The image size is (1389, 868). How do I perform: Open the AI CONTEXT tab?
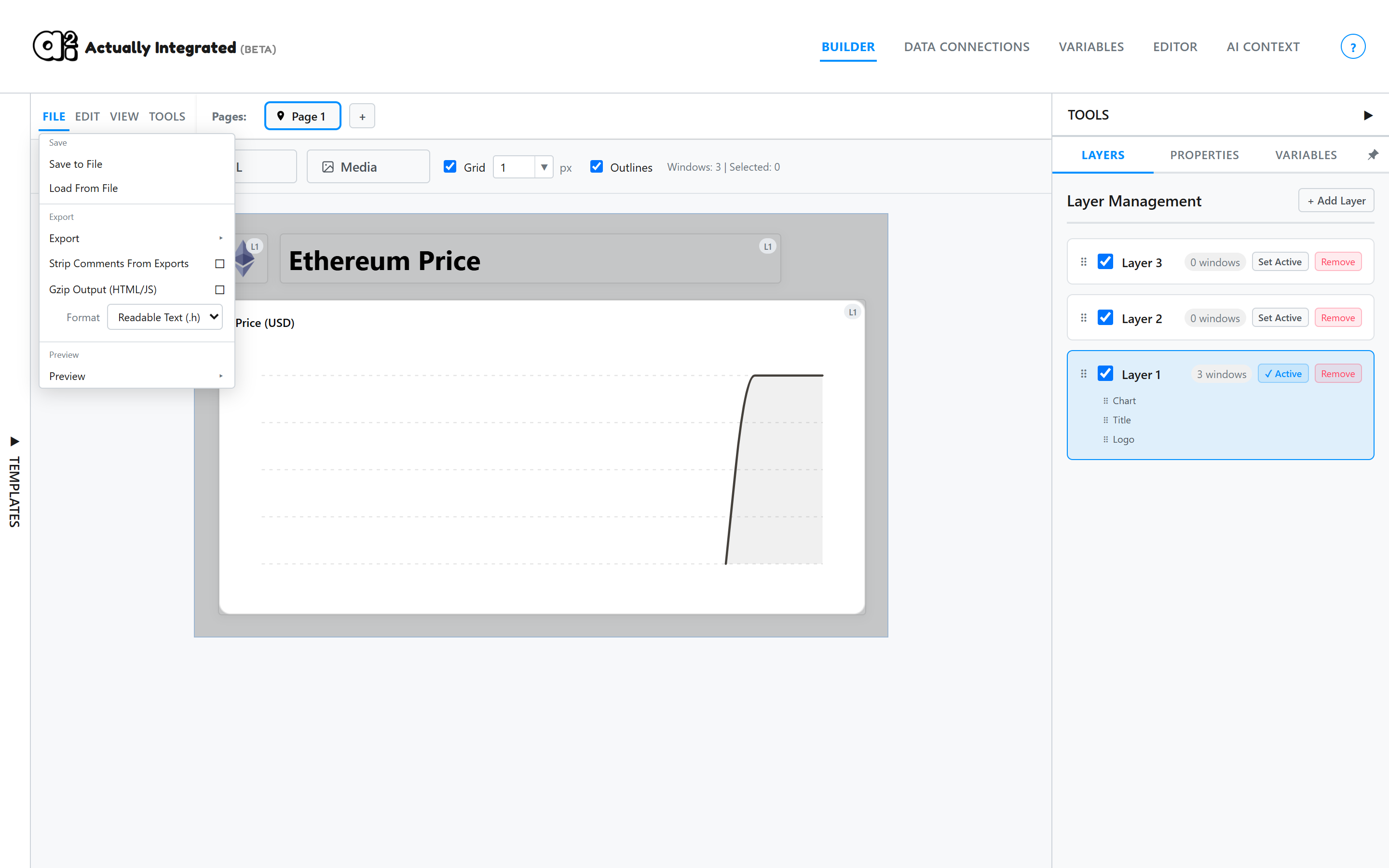(1263, 47)
